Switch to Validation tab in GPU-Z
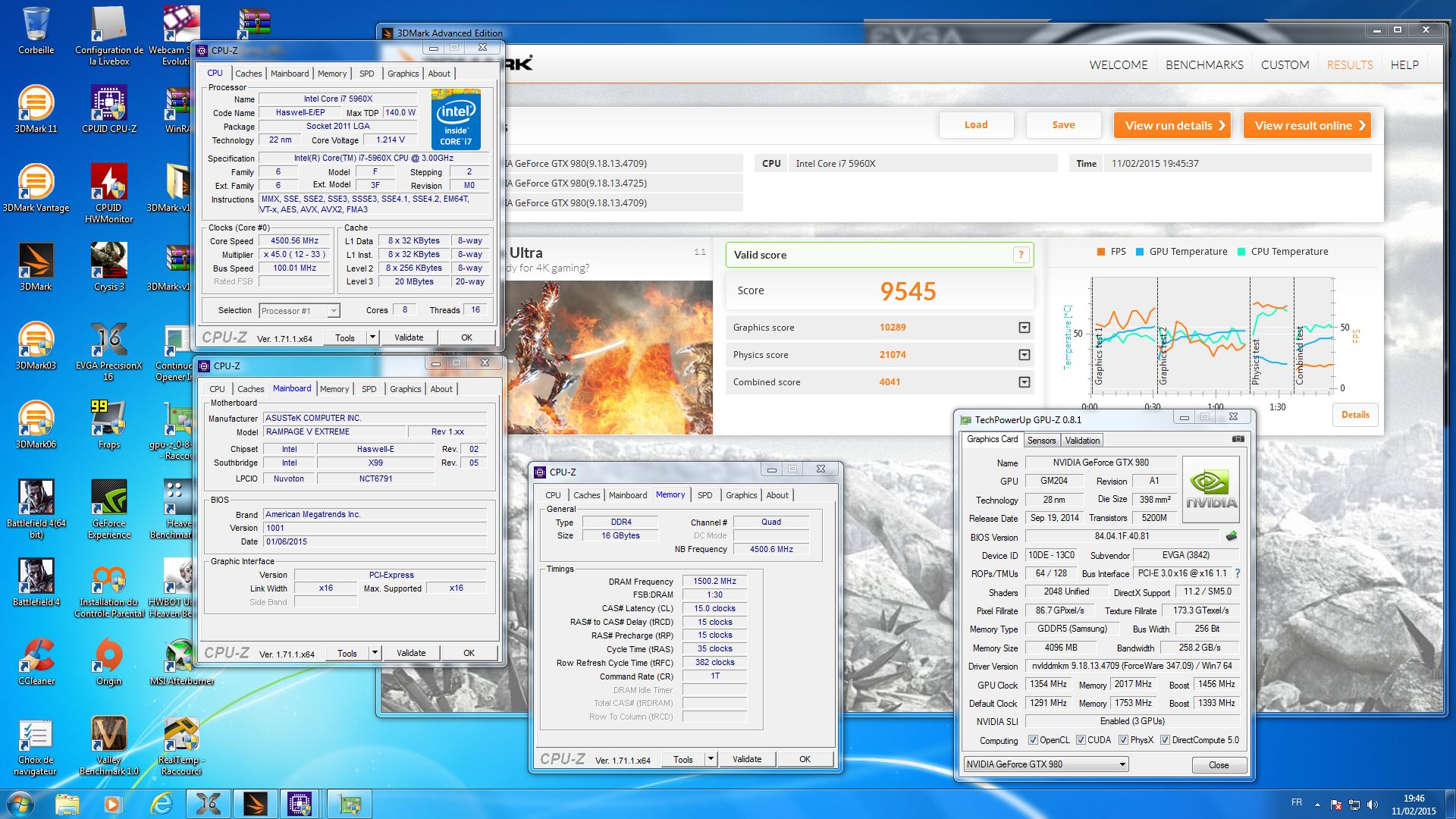This screenshot has height=819, width=1456. coord(1082,441)
